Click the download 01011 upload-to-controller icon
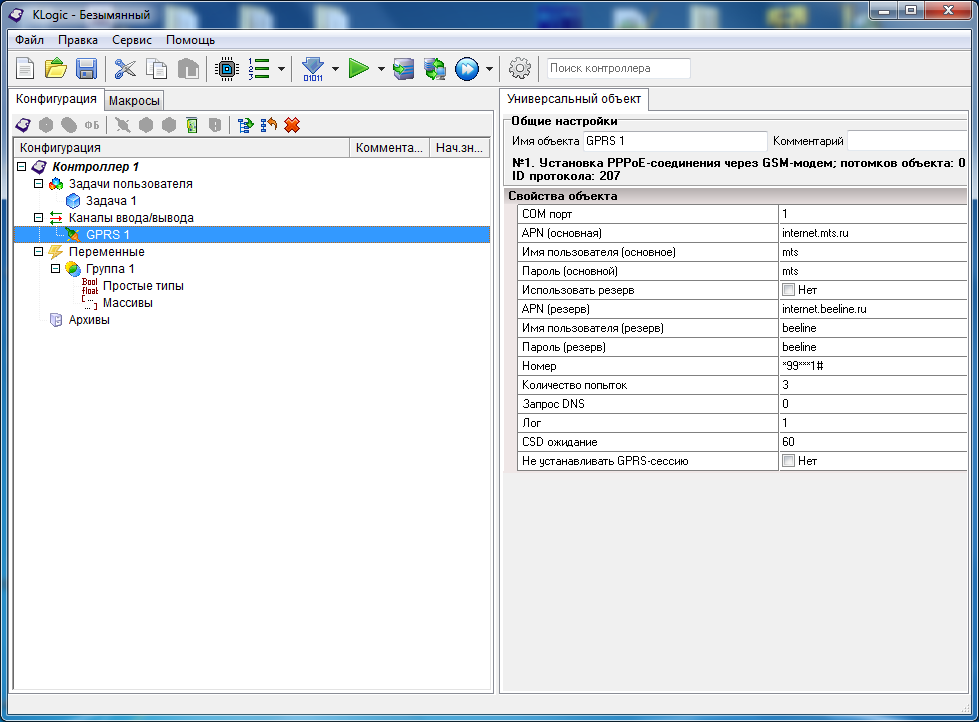 tap(313, 69)
